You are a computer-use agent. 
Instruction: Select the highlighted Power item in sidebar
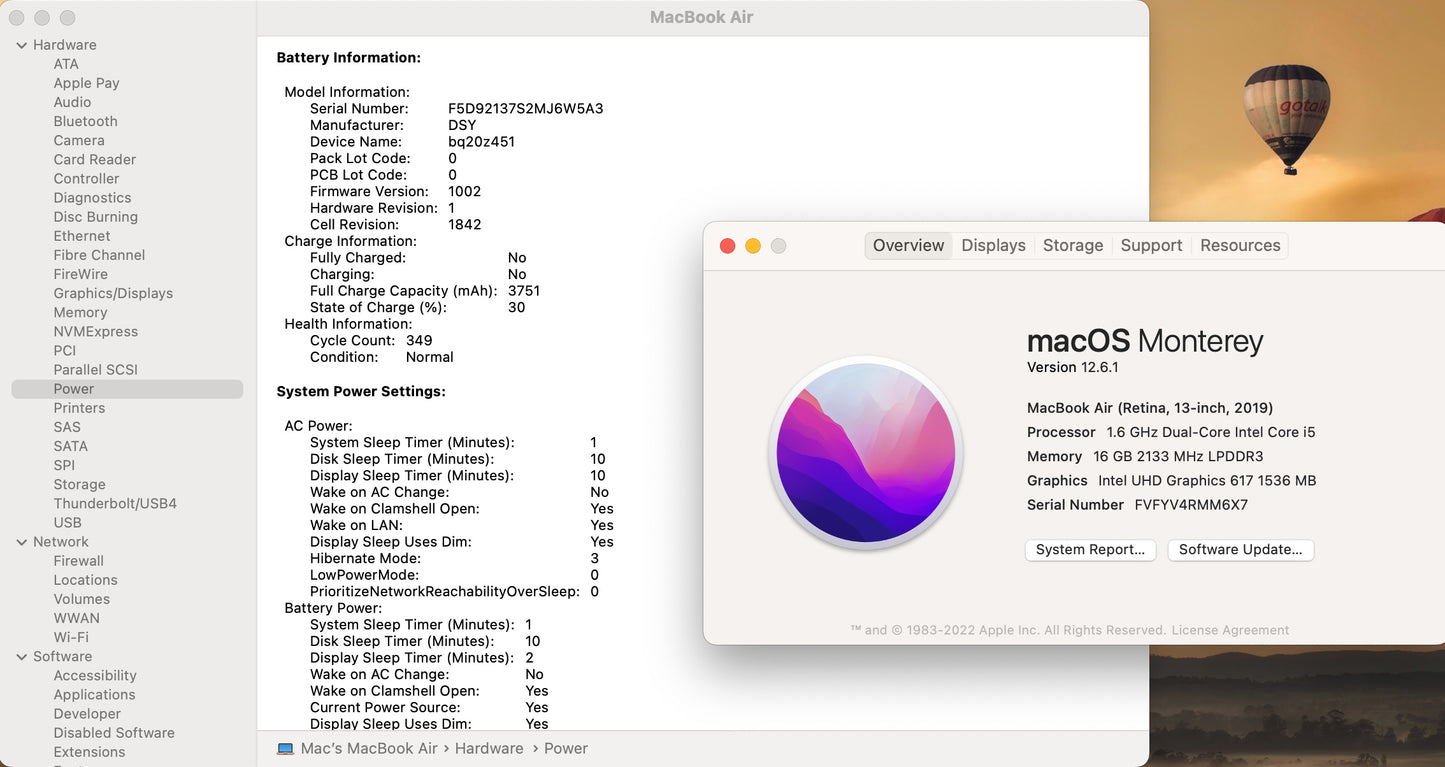point(127,389)
